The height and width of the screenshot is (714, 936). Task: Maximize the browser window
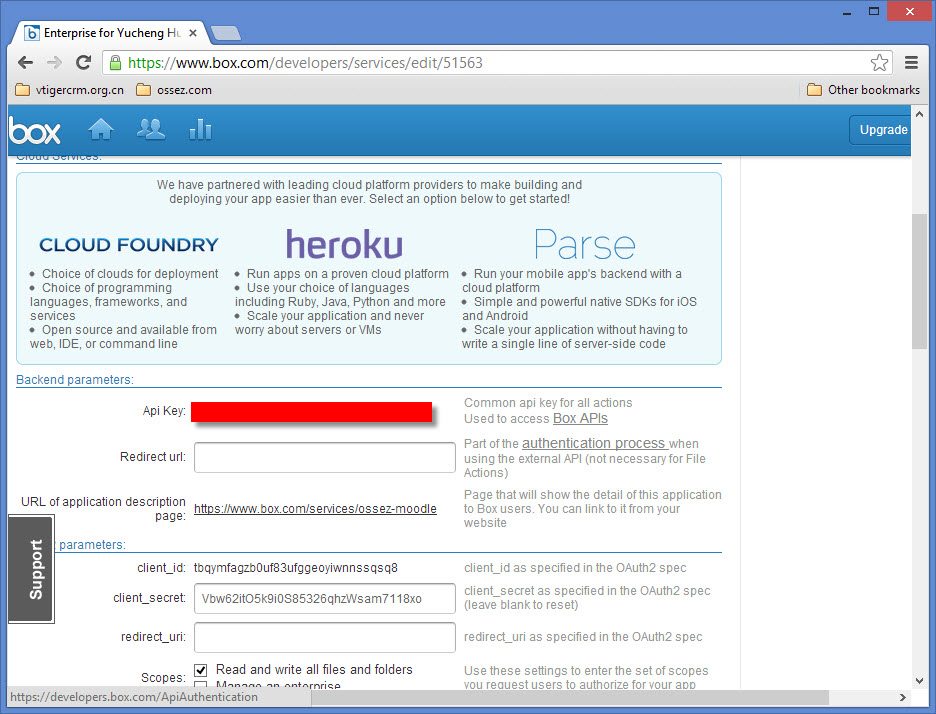(874, 12)
